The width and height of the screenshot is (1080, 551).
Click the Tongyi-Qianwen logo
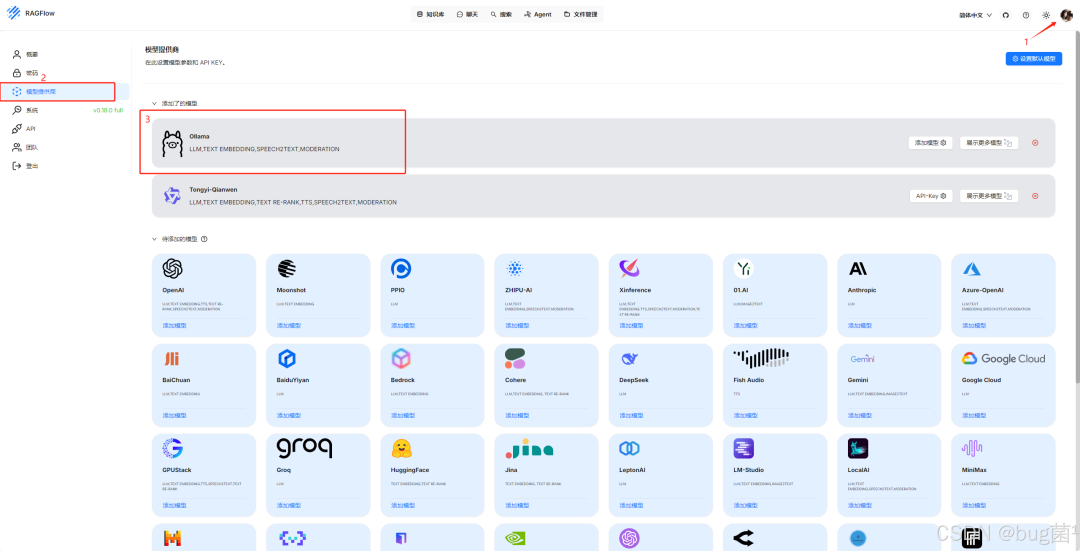tap(172, 196)
